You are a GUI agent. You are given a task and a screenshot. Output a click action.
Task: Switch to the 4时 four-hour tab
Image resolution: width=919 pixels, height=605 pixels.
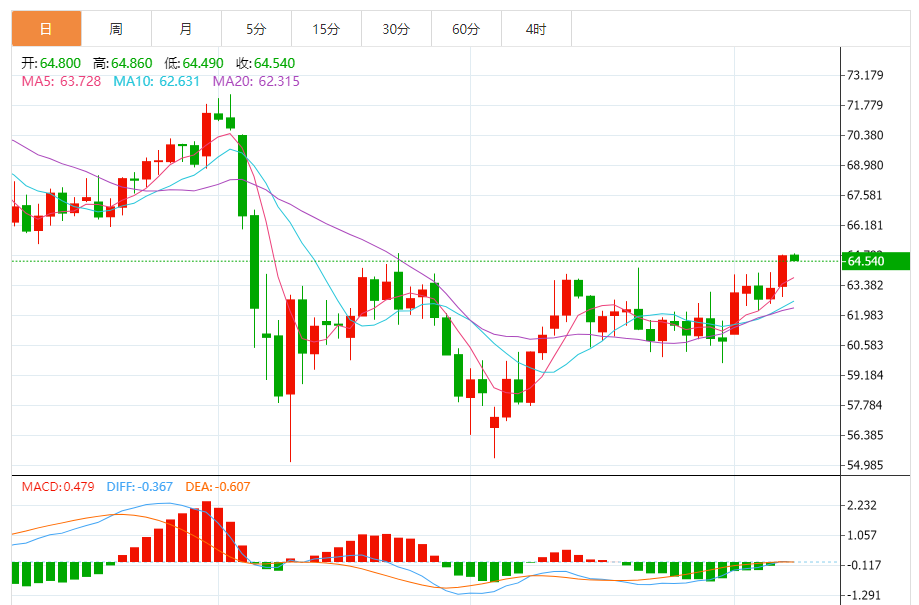(x=536, y=29)
